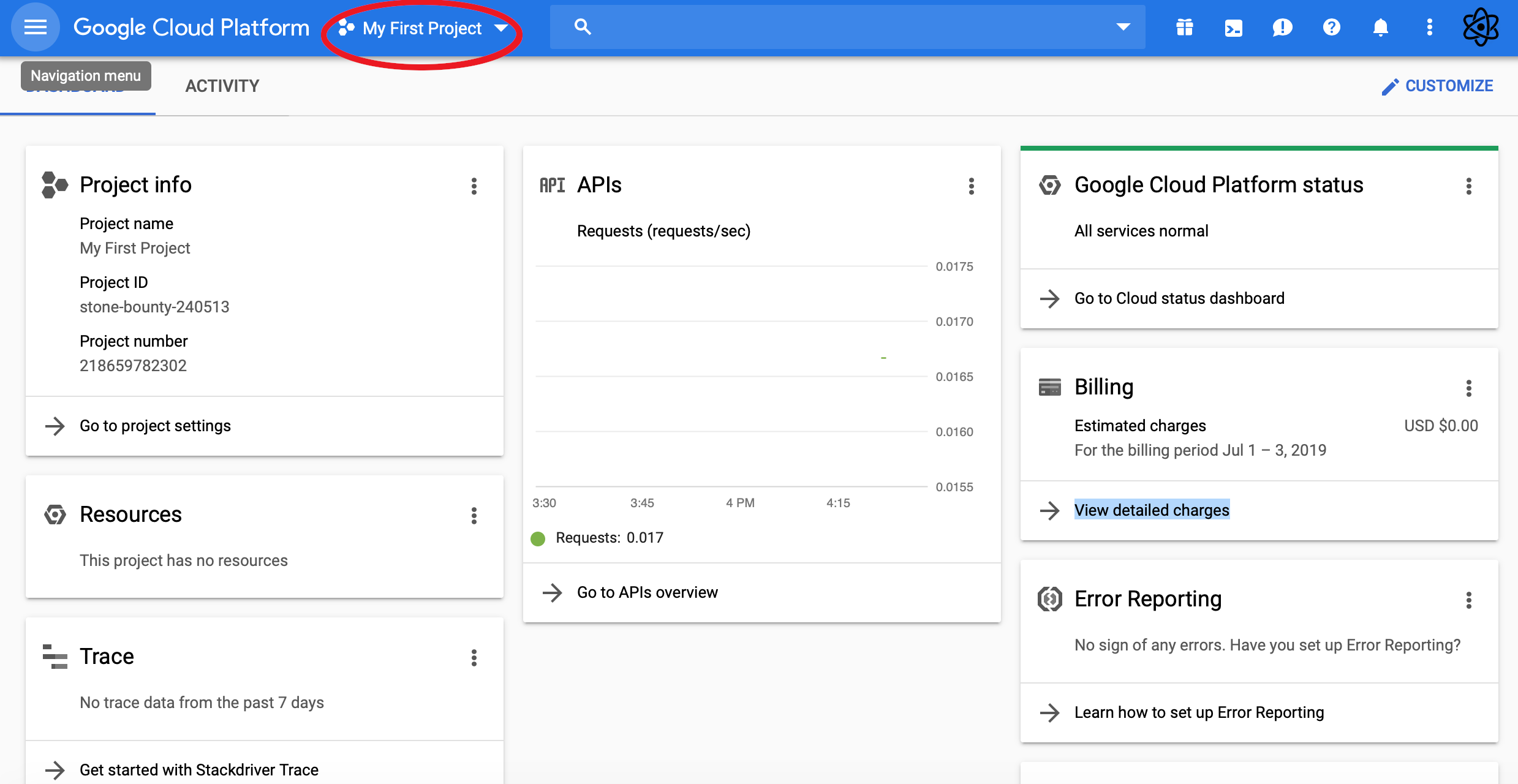Open the hamburger navigation menu
The width and height of the screenshot is (1518, 784).
coord(35,28)
